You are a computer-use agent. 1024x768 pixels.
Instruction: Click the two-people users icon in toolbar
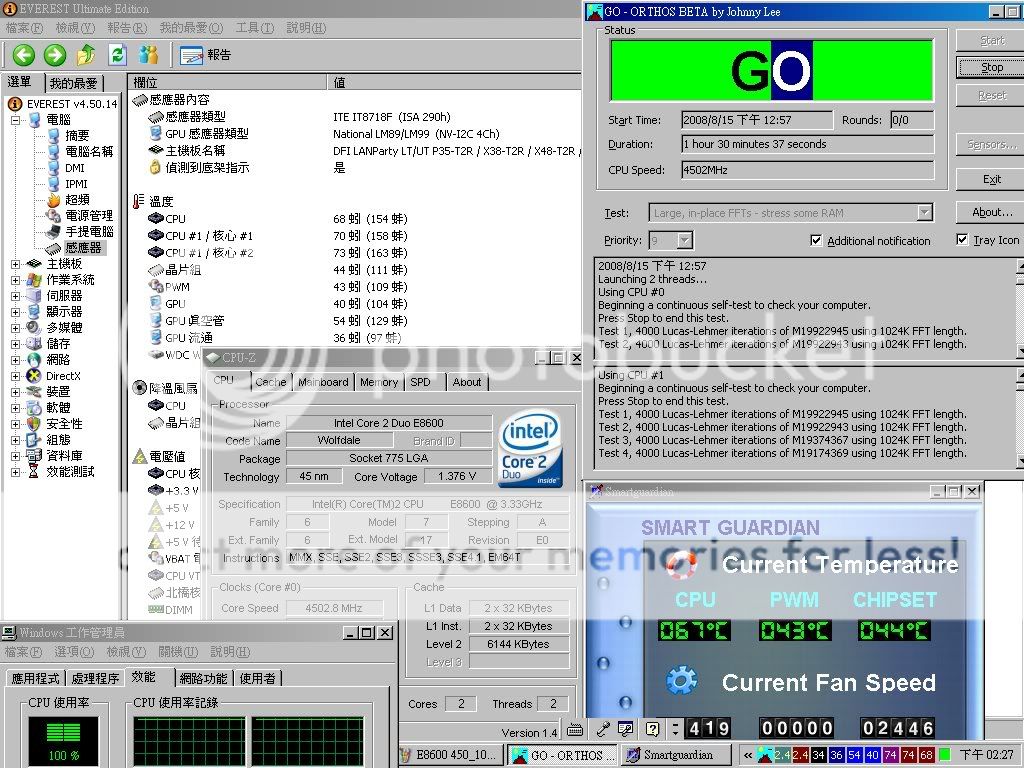click(x=149, y=55)
